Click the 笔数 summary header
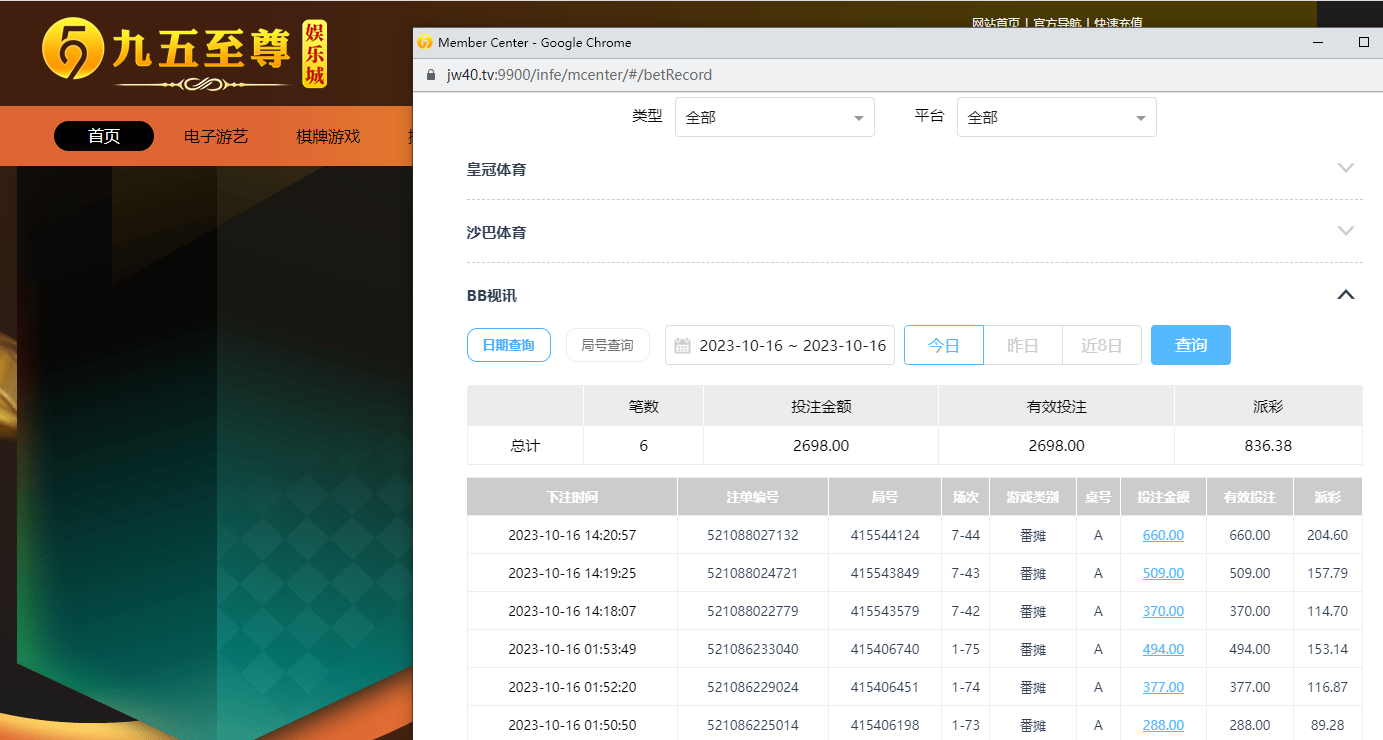 643,407
